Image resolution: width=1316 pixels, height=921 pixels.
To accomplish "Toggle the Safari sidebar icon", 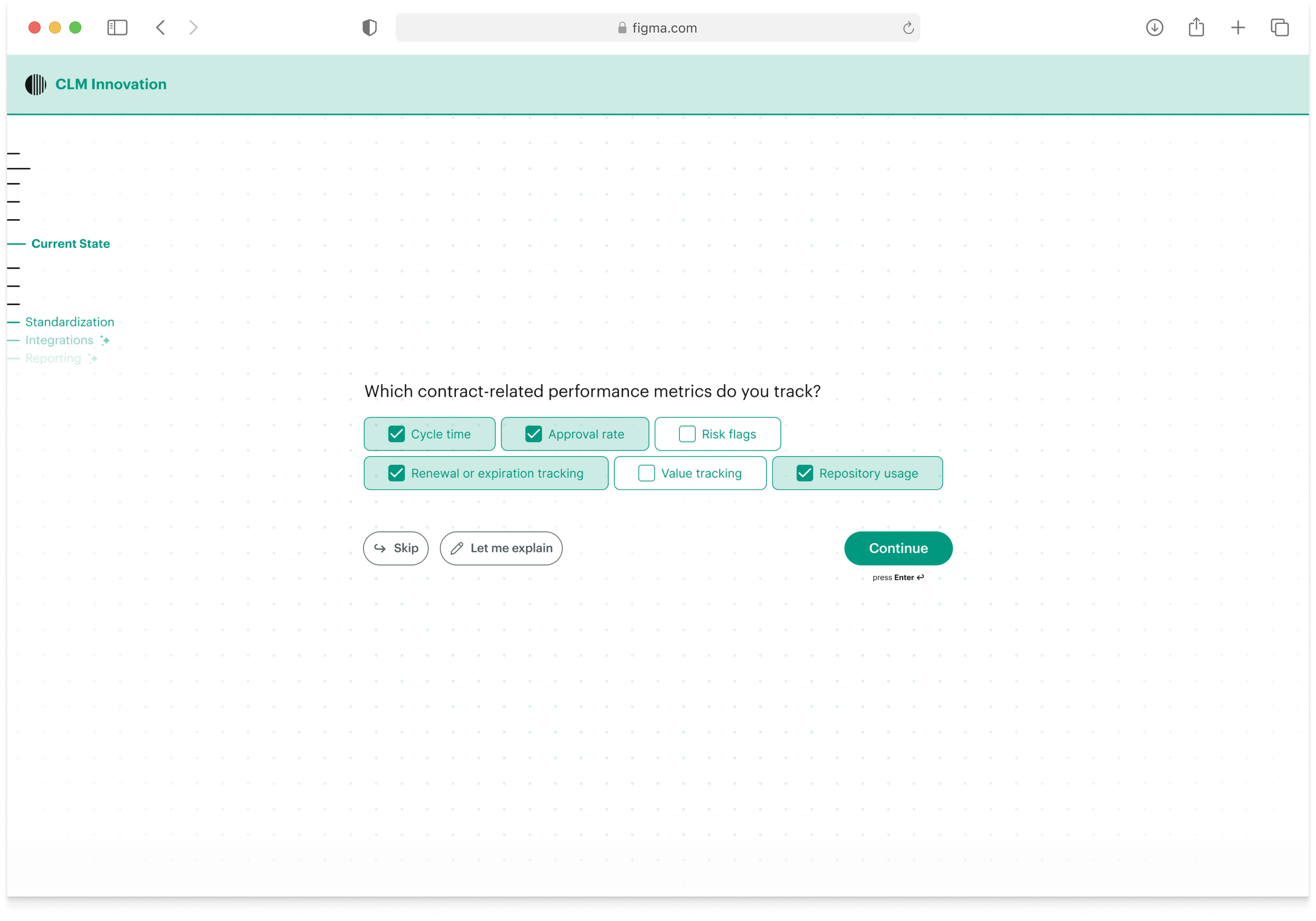I will pos(117,27).
